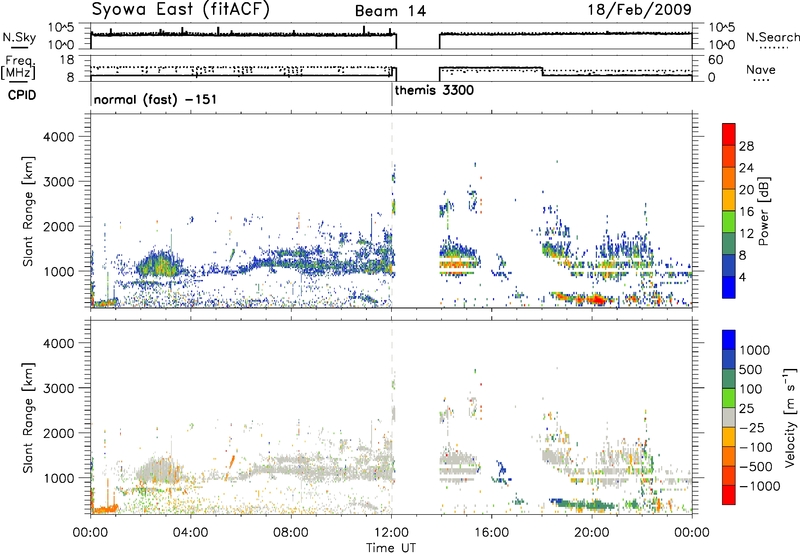
Task: Click the '1000' tick on velocity colorbar
Action: [x=755, y=350]
